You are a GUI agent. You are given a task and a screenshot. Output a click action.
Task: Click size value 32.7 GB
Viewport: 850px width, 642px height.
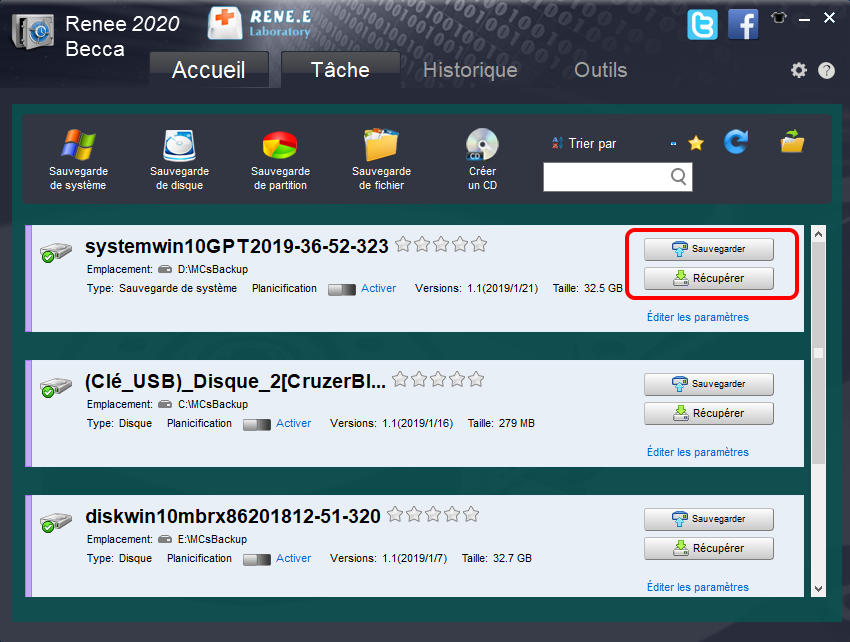[x=512, y=558]
